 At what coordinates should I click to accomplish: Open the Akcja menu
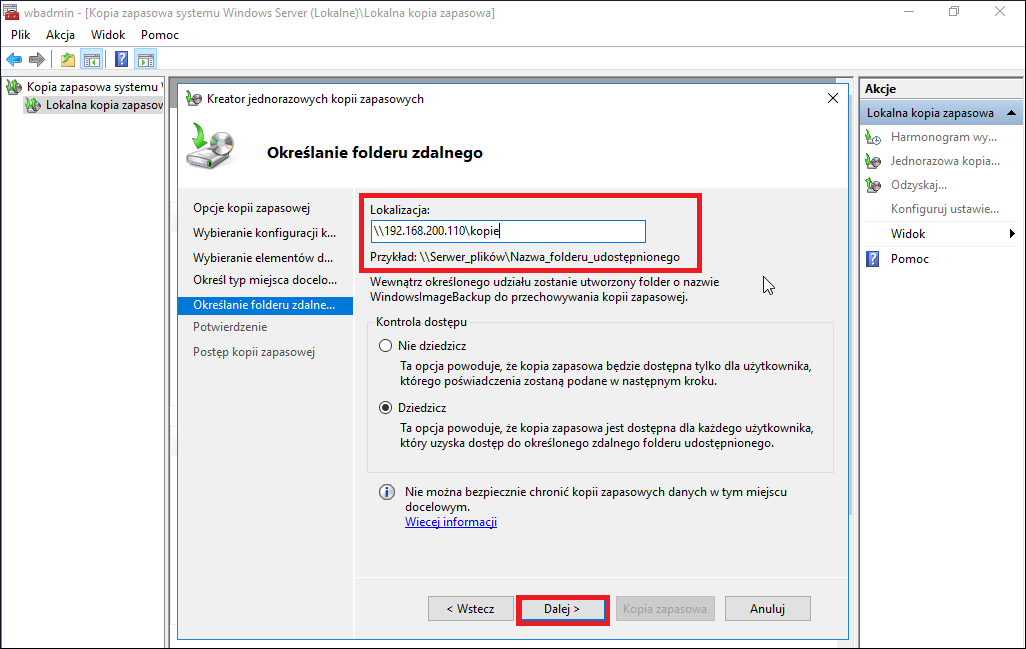pos(60,35)
